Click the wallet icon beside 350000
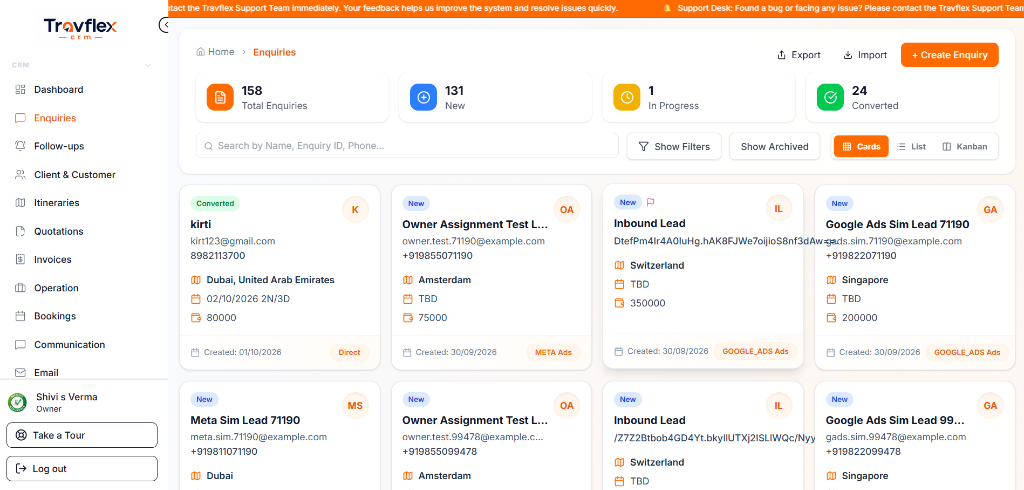Image resolution: width=1024 pixels, height=490 pixels. [620, 303]
